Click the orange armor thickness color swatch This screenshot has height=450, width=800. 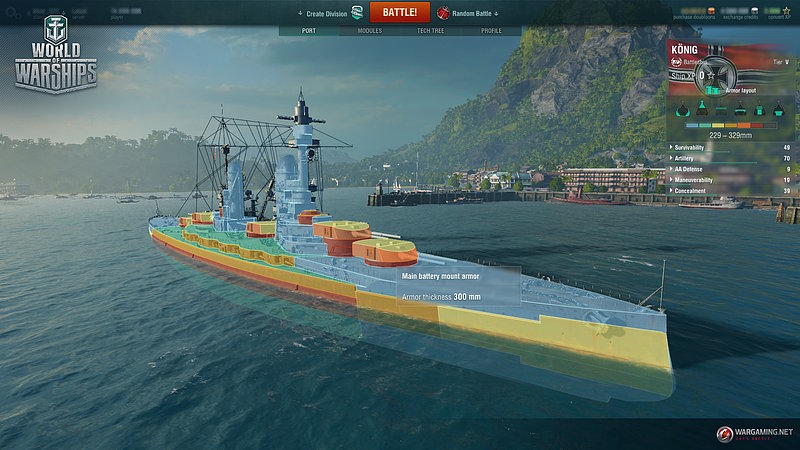pos(744,125)
